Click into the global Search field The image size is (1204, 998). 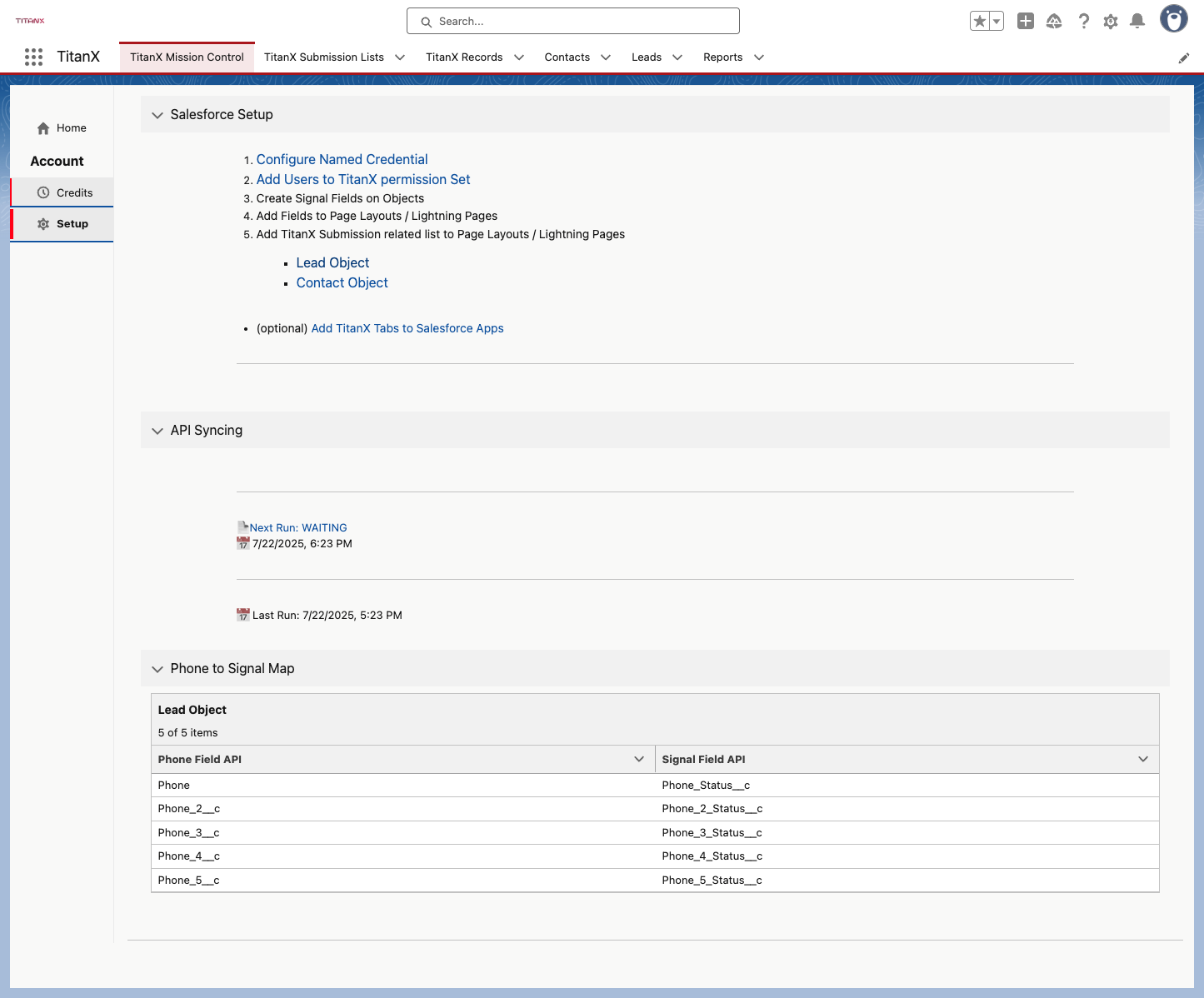pos(573,22)
